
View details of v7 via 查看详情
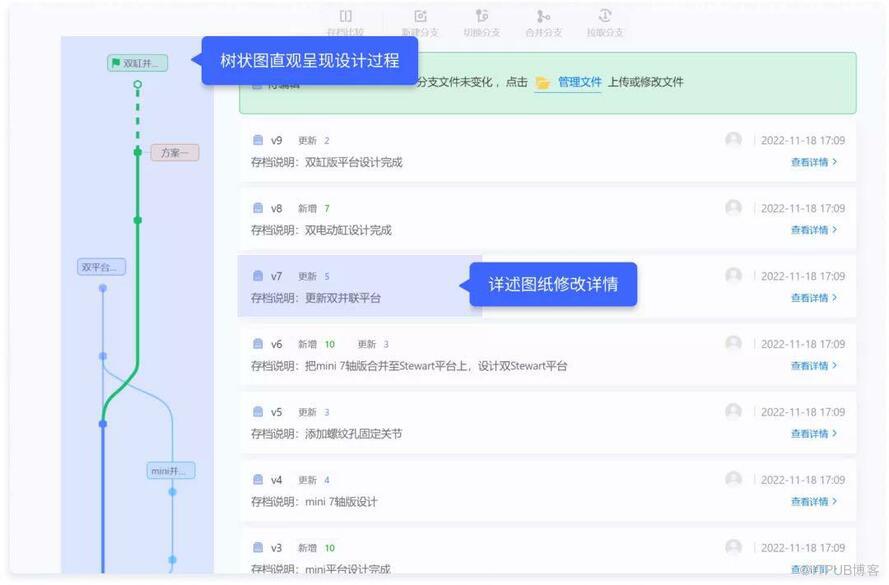click(x=813, y=298)
